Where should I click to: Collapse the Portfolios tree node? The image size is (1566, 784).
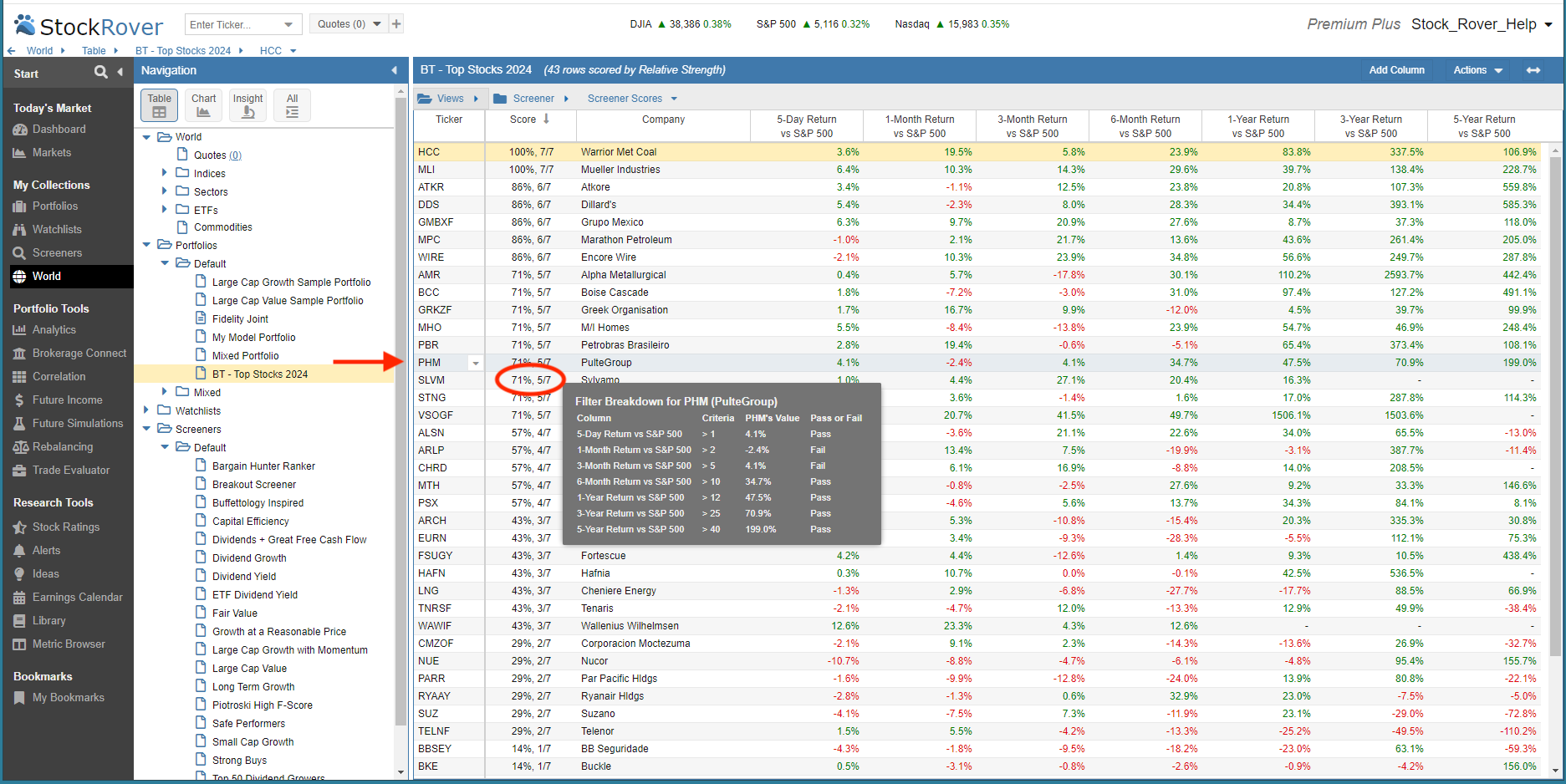click(x=147, y=245)
